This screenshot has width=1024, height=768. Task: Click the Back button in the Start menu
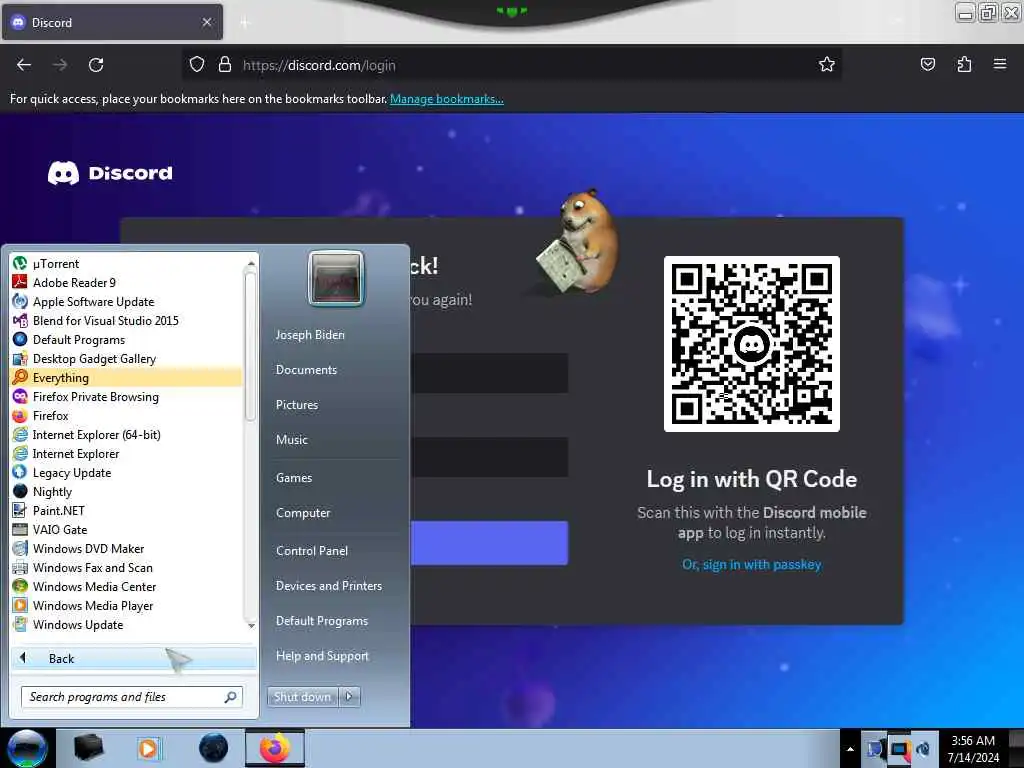[133, 658]
